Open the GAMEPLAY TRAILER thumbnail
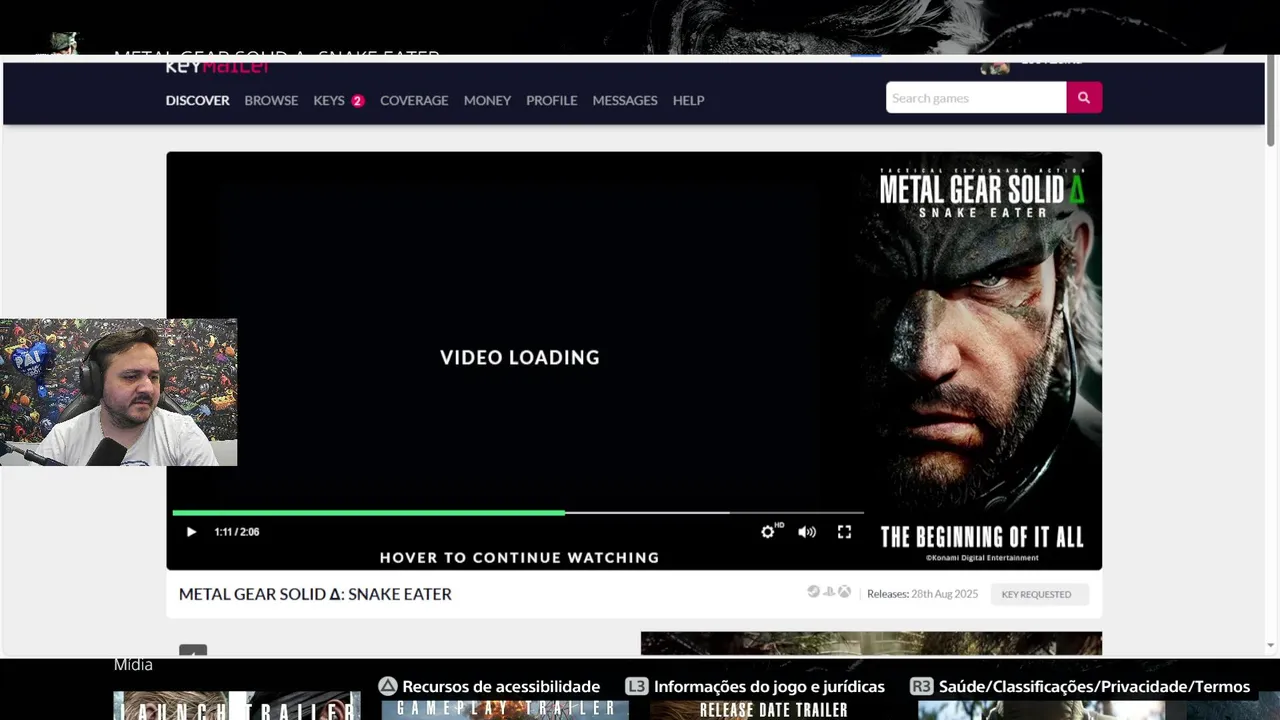The image size is (1280, 720). [x=505, y=708]
